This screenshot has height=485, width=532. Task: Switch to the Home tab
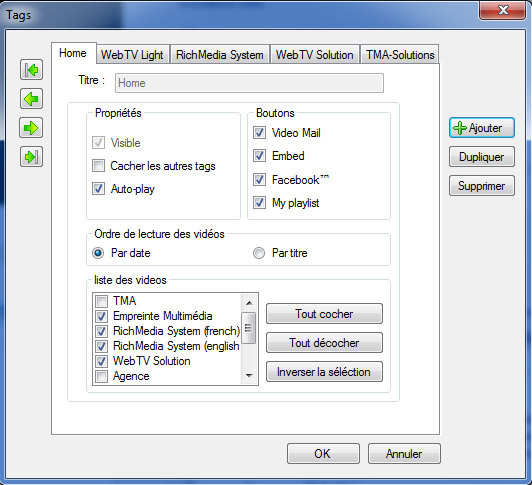(x=73, y=53)
